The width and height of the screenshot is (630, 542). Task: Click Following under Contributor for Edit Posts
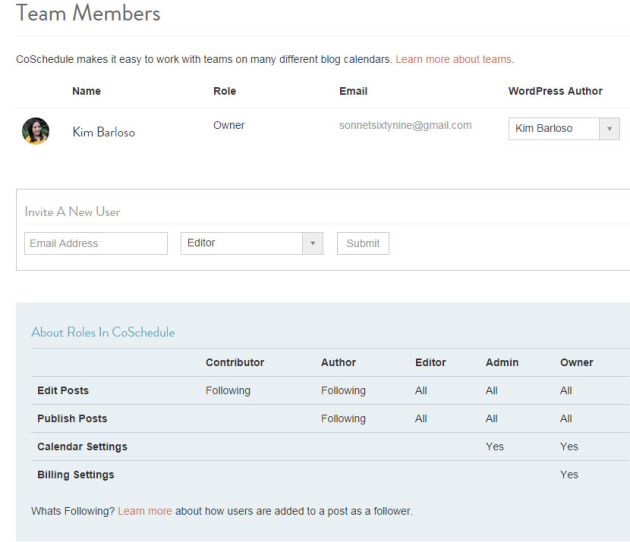(228, 391)
